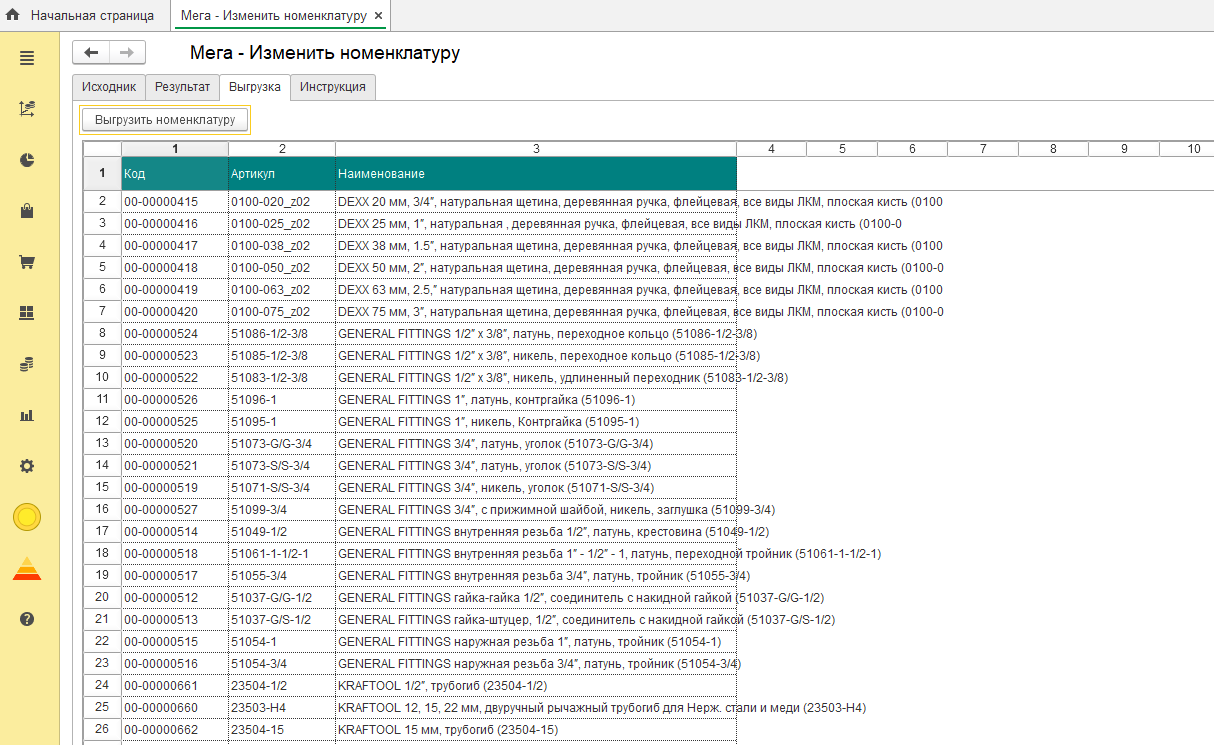Select cell with code 00-00000418
The image size is (1214, 745).
pos(175,267)
